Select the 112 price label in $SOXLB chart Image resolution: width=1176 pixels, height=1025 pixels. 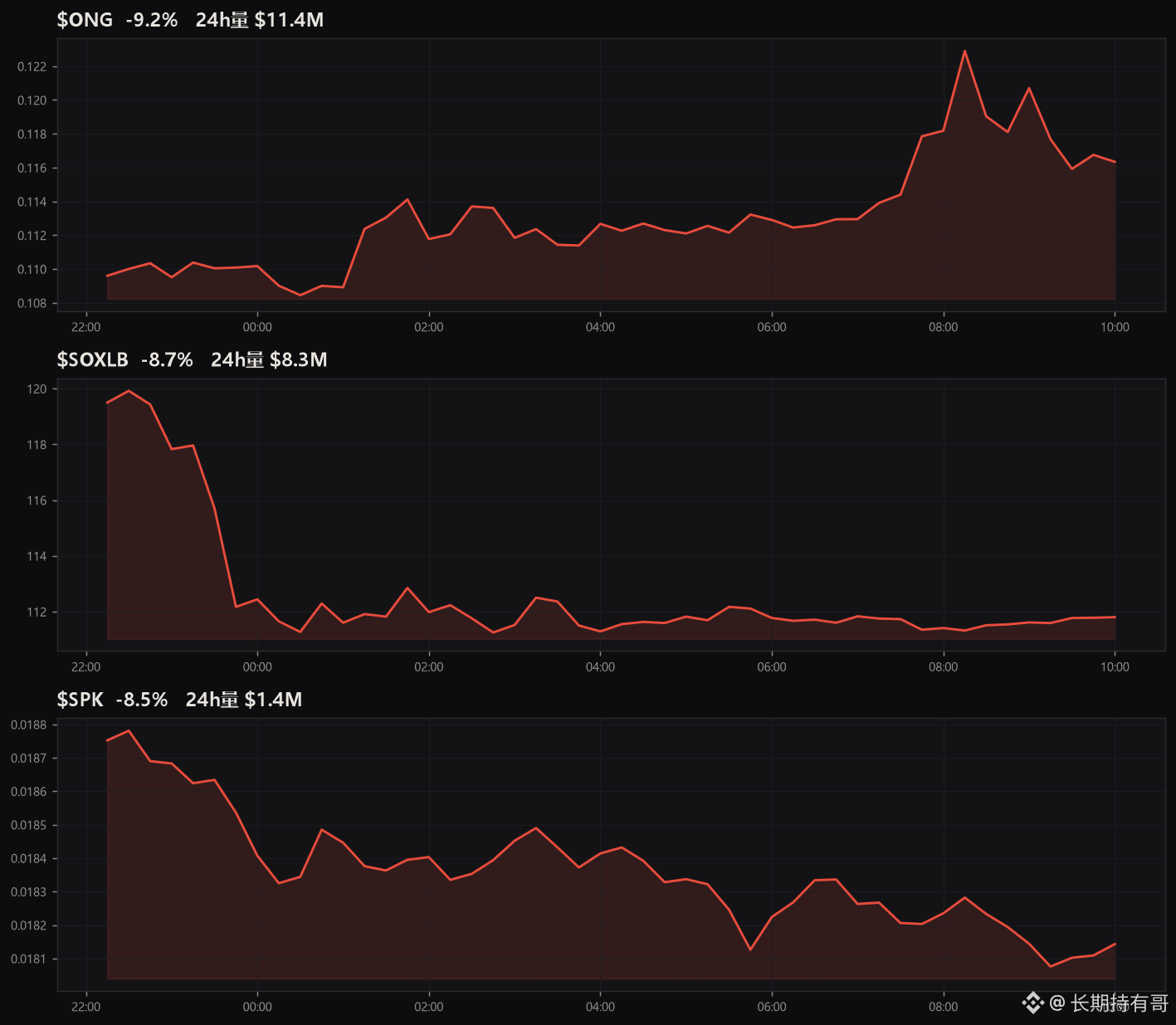pos(37,613)
